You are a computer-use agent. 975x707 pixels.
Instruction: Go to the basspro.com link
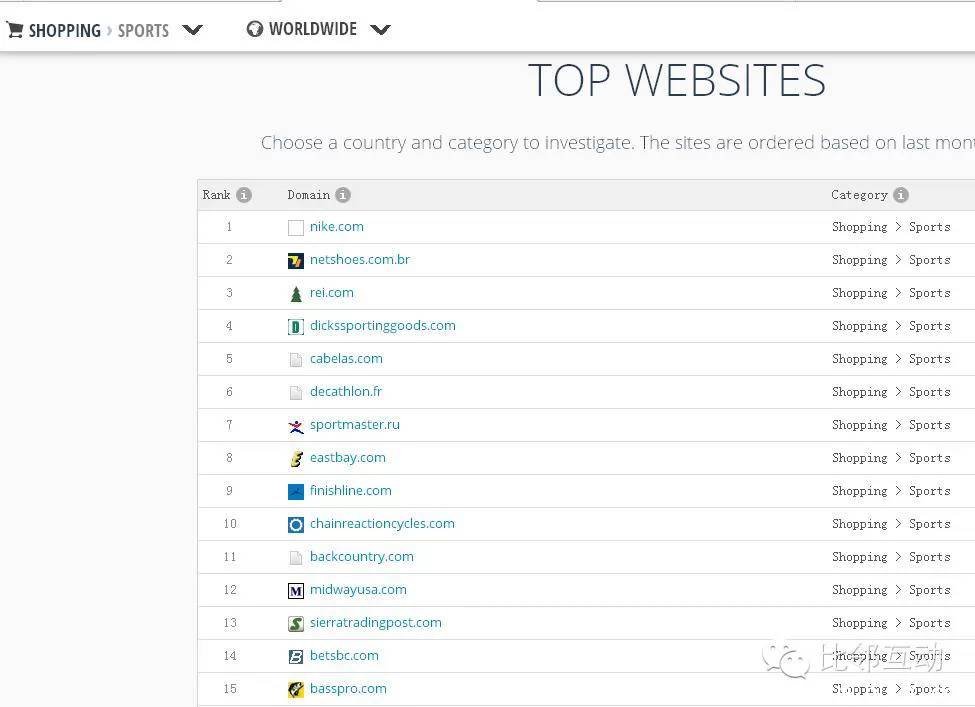[348, 688]
